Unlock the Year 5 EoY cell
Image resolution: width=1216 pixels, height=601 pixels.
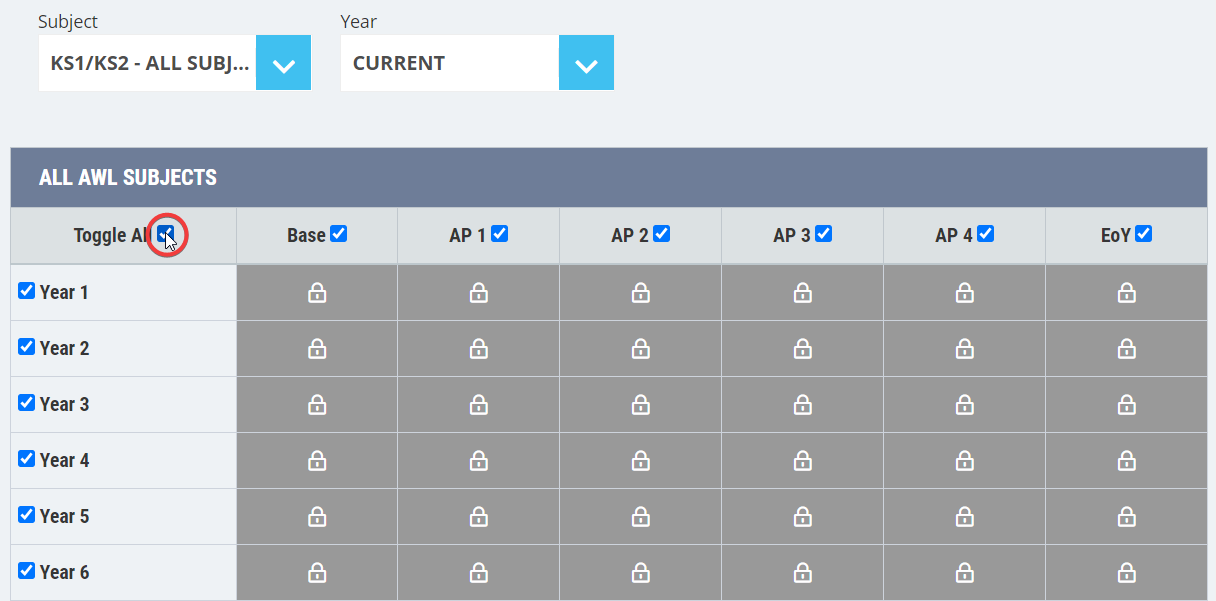(x=1127, y=516)
